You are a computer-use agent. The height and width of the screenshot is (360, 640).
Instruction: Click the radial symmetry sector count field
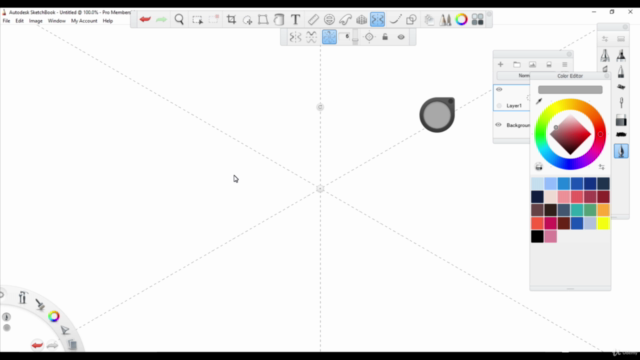[344, 37]
